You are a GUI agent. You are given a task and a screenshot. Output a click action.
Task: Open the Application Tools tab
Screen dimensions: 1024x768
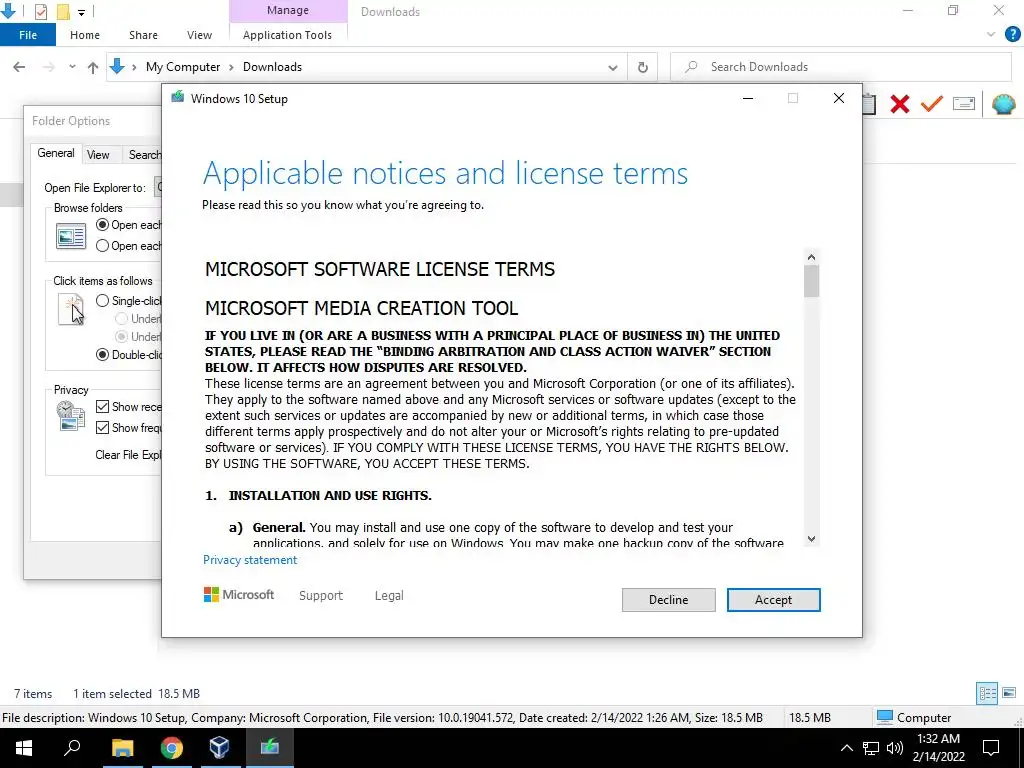click(287, 35)
